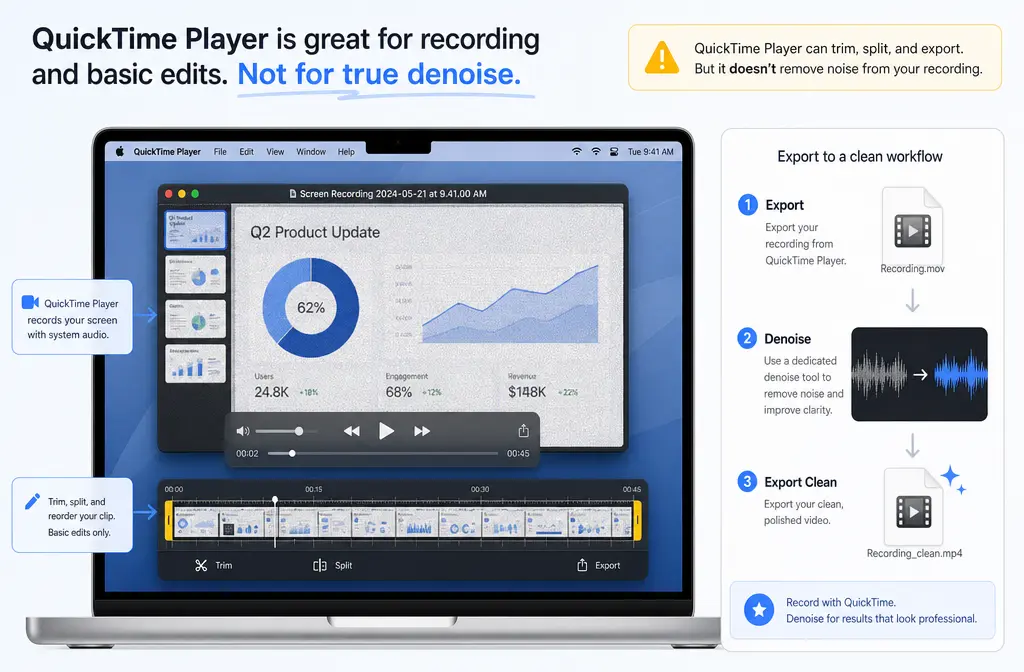Viewport: 1024px width, 672px height.
Task: Click the Not for true denoise headline
Action: point(379,74)
